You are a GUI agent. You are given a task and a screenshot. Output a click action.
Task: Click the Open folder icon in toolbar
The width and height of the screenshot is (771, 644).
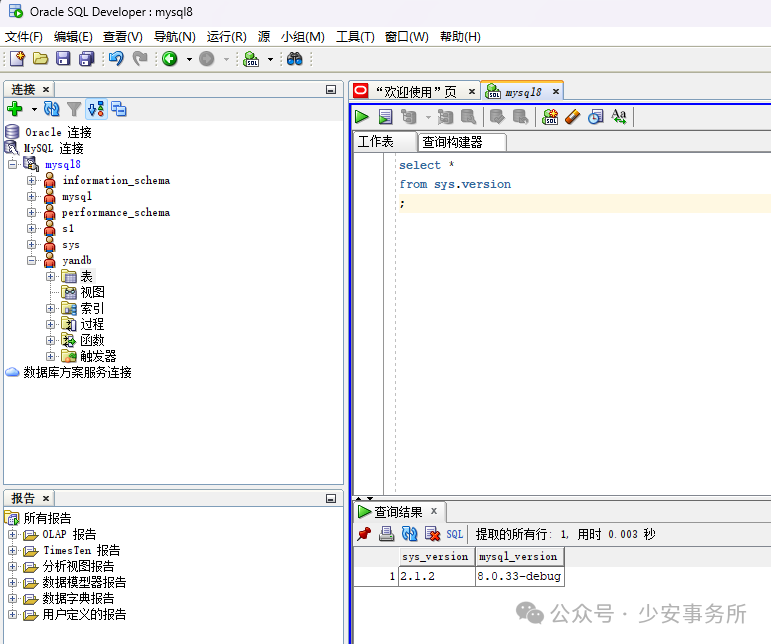pyautogui.click(x=40, y=59)
